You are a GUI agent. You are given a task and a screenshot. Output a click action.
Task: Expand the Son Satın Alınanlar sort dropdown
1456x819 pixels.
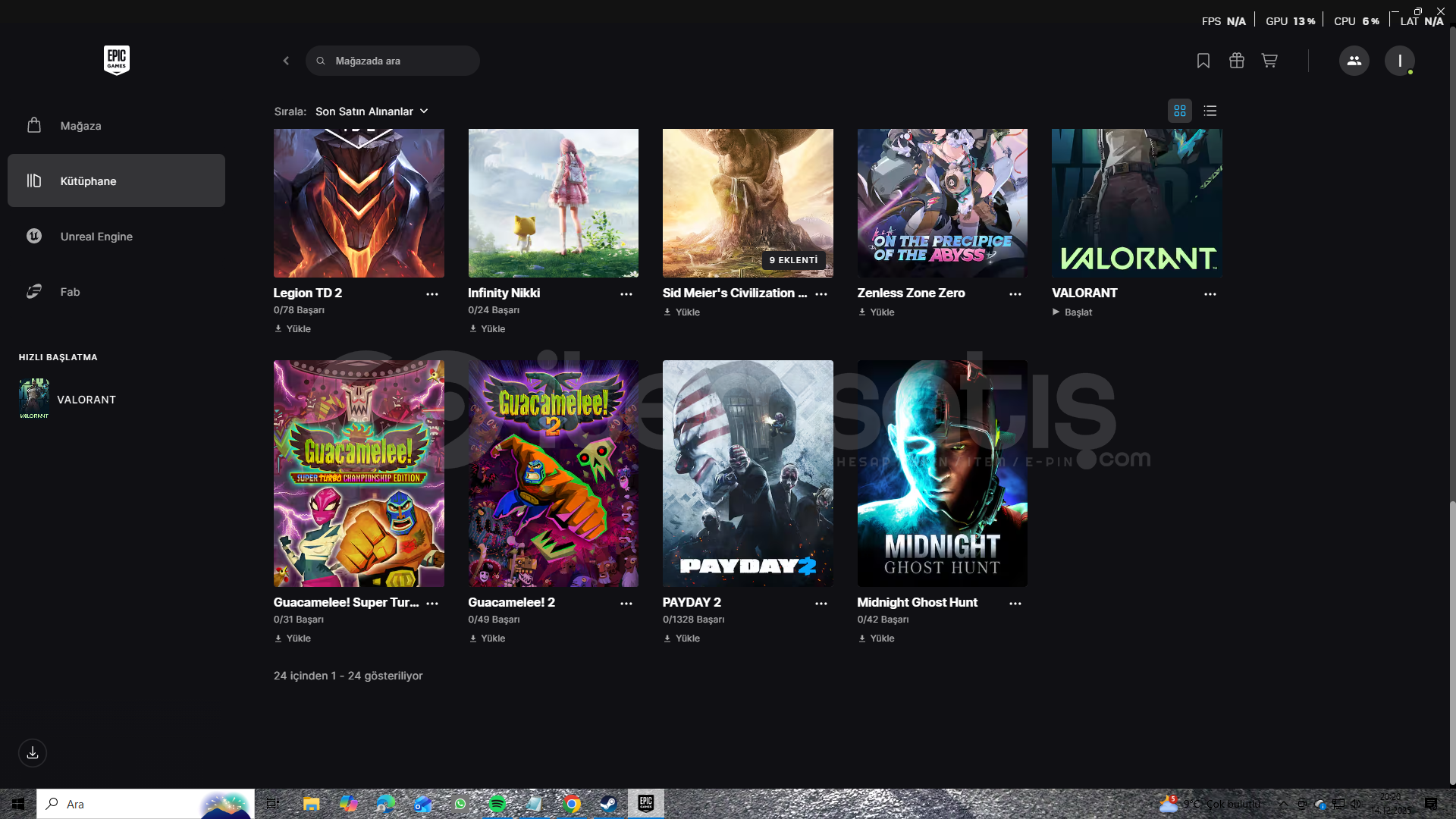coord(372,111)
